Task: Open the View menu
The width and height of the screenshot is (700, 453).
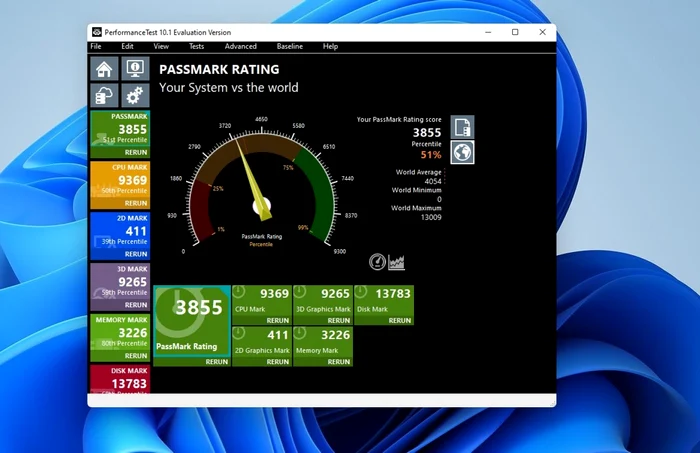Action: click(x=161, y=46)
